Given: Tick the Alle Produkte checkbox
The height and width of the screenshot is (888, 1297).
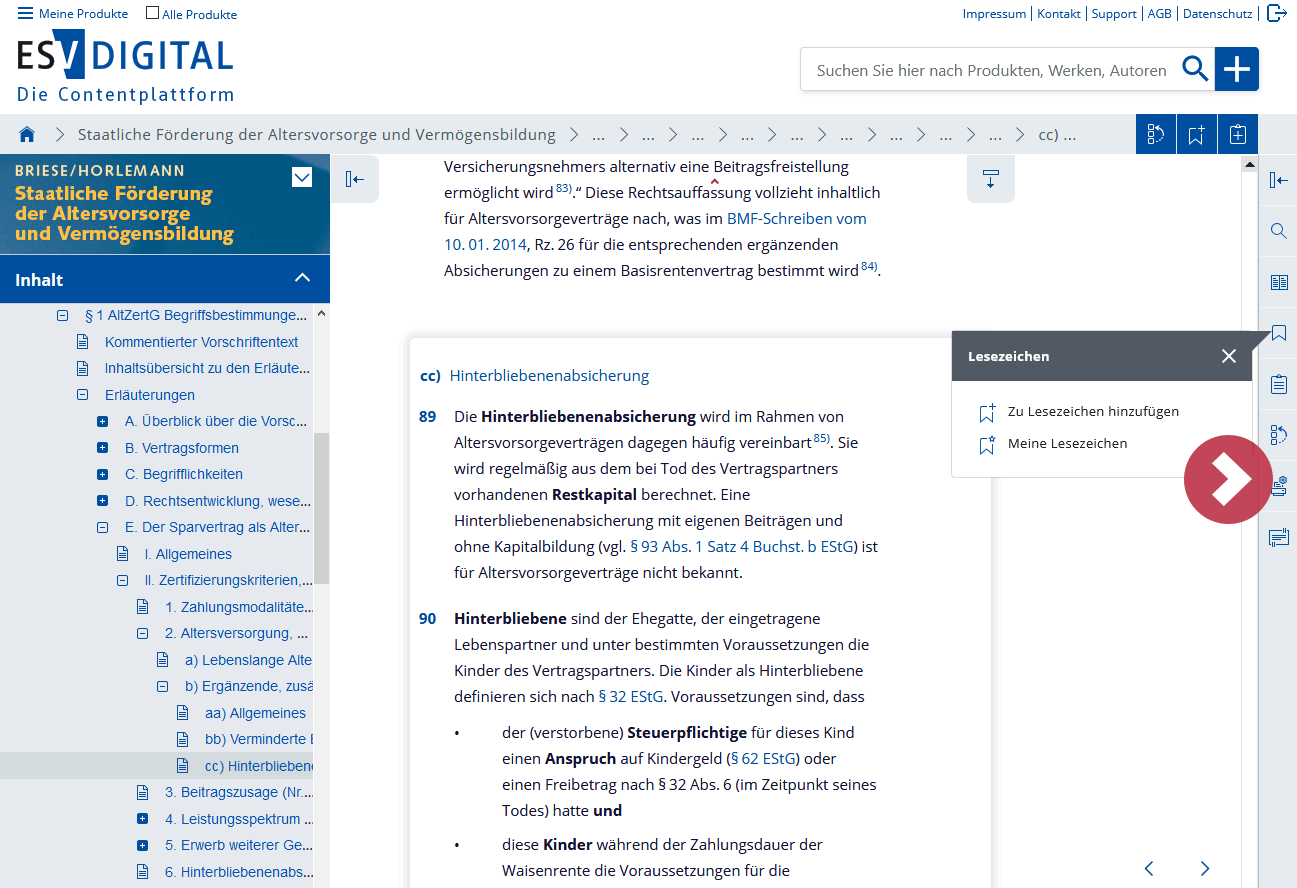Looking at the screenshot, I should tap(152, 14).
